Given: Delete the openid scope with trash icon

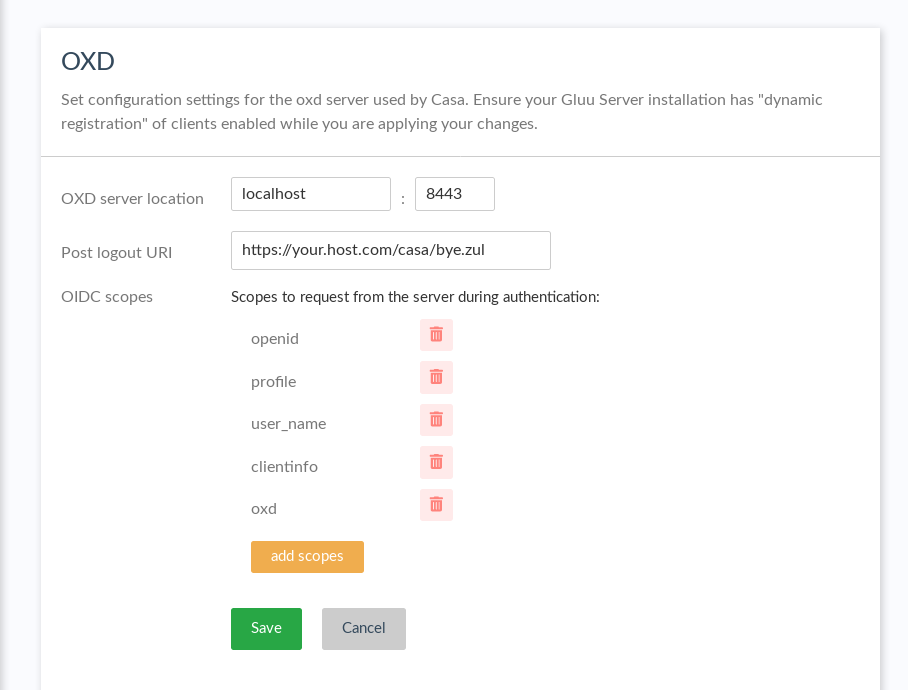Looking at the screenshot, I should (x=436, y=335).
